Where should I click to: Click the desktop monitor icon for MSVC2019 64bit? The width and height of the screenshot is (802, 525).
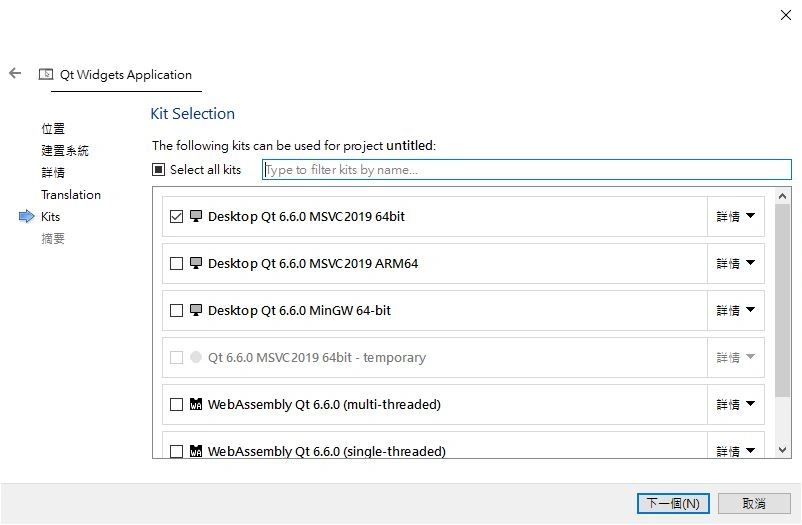tap(196, 217)
